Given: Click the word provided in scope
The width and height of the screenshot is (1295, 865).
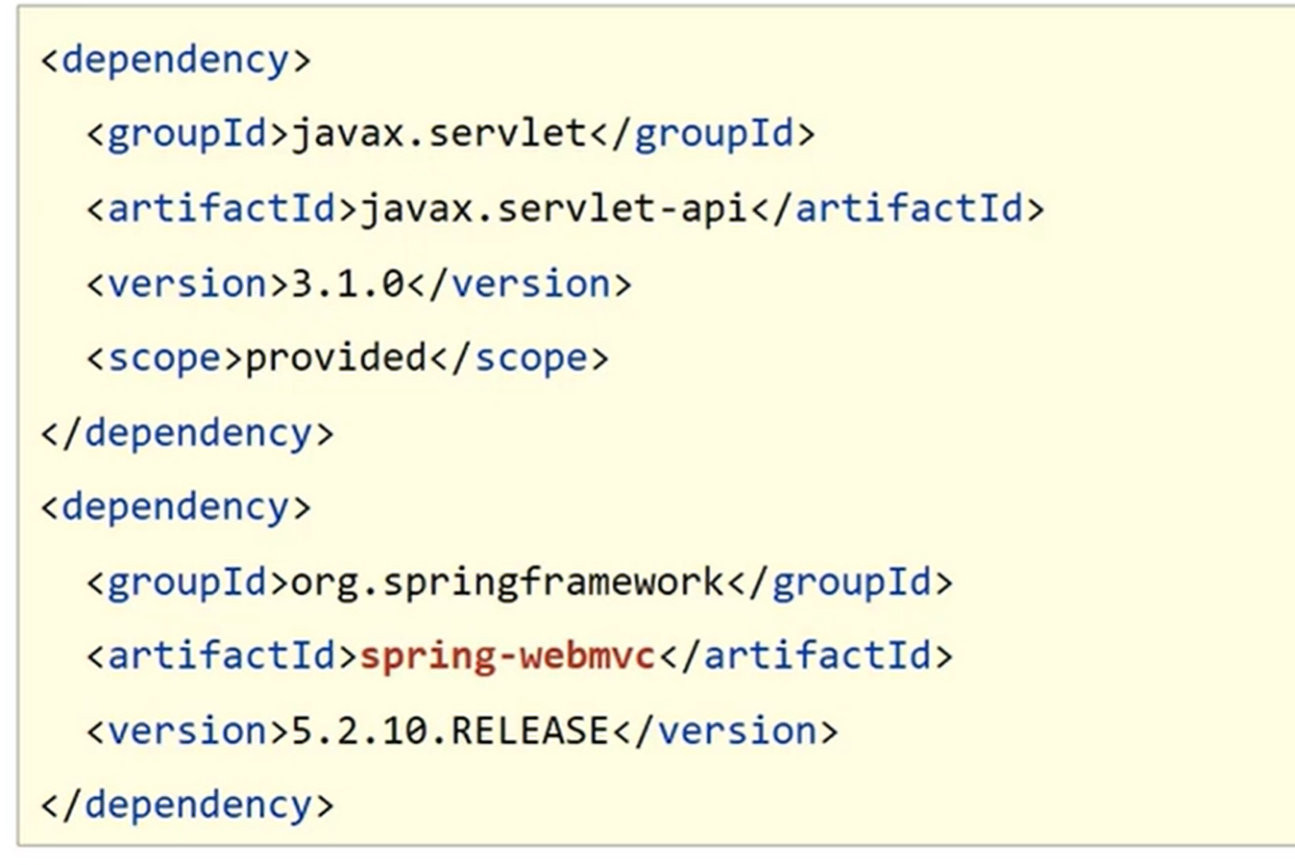Looking at the screenshot, I should pyautogui.click(x=336, y=358).
